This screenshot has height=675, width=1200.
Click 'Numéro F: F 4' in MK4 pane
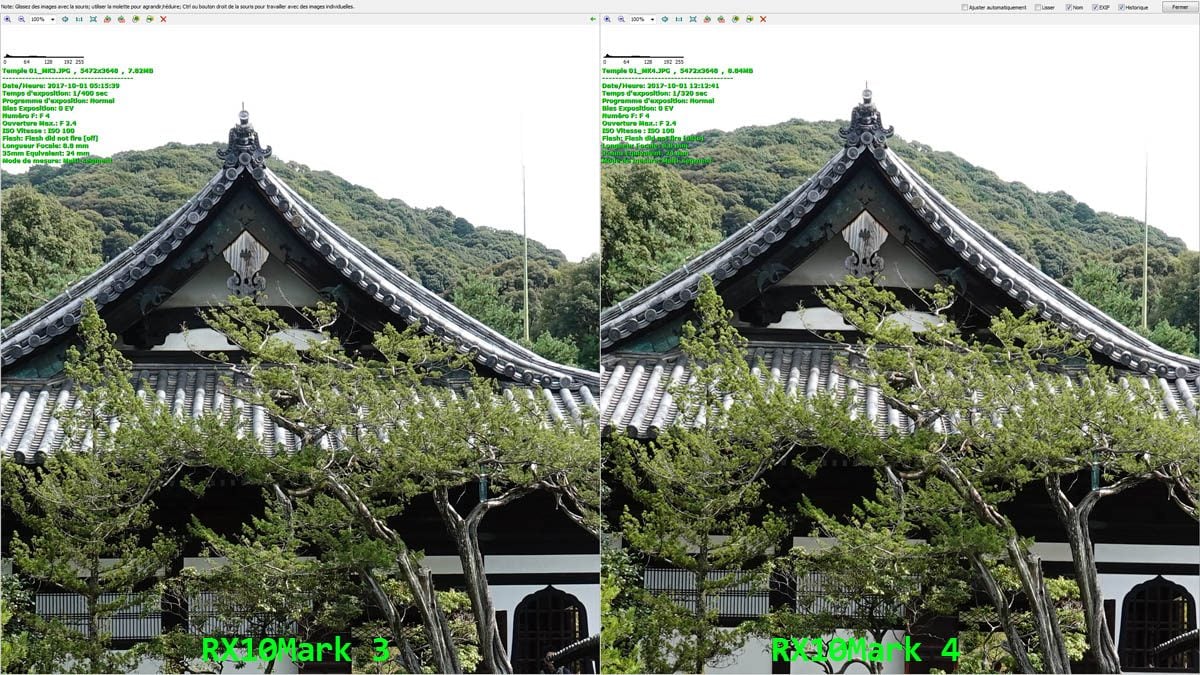point(626,116)
